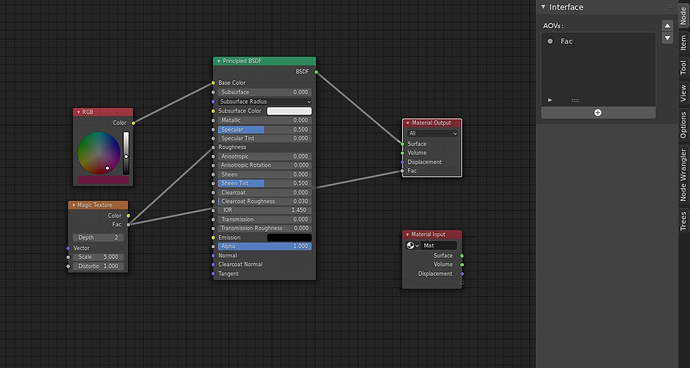The image size is (690, 368).
Task: Open the Trees sidebar tab
Action: (x=683, y=221)
